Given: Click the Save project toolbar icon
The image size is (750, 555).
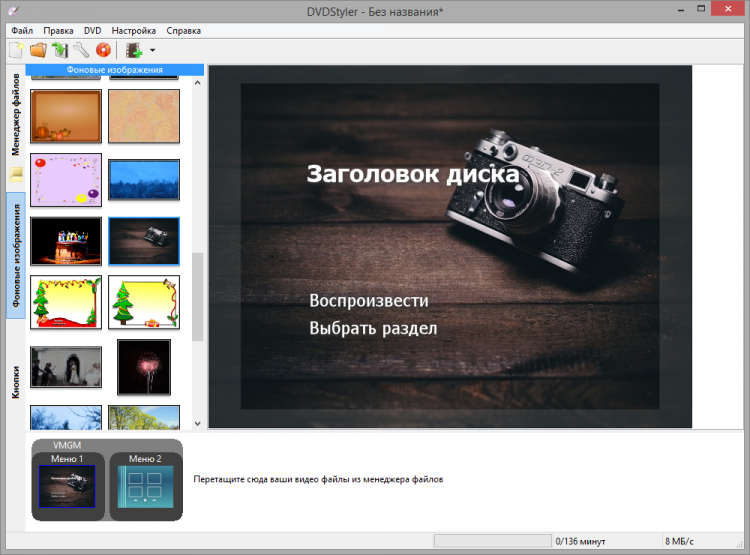Looking at the screenshot, I should click(x=60, y=50).
